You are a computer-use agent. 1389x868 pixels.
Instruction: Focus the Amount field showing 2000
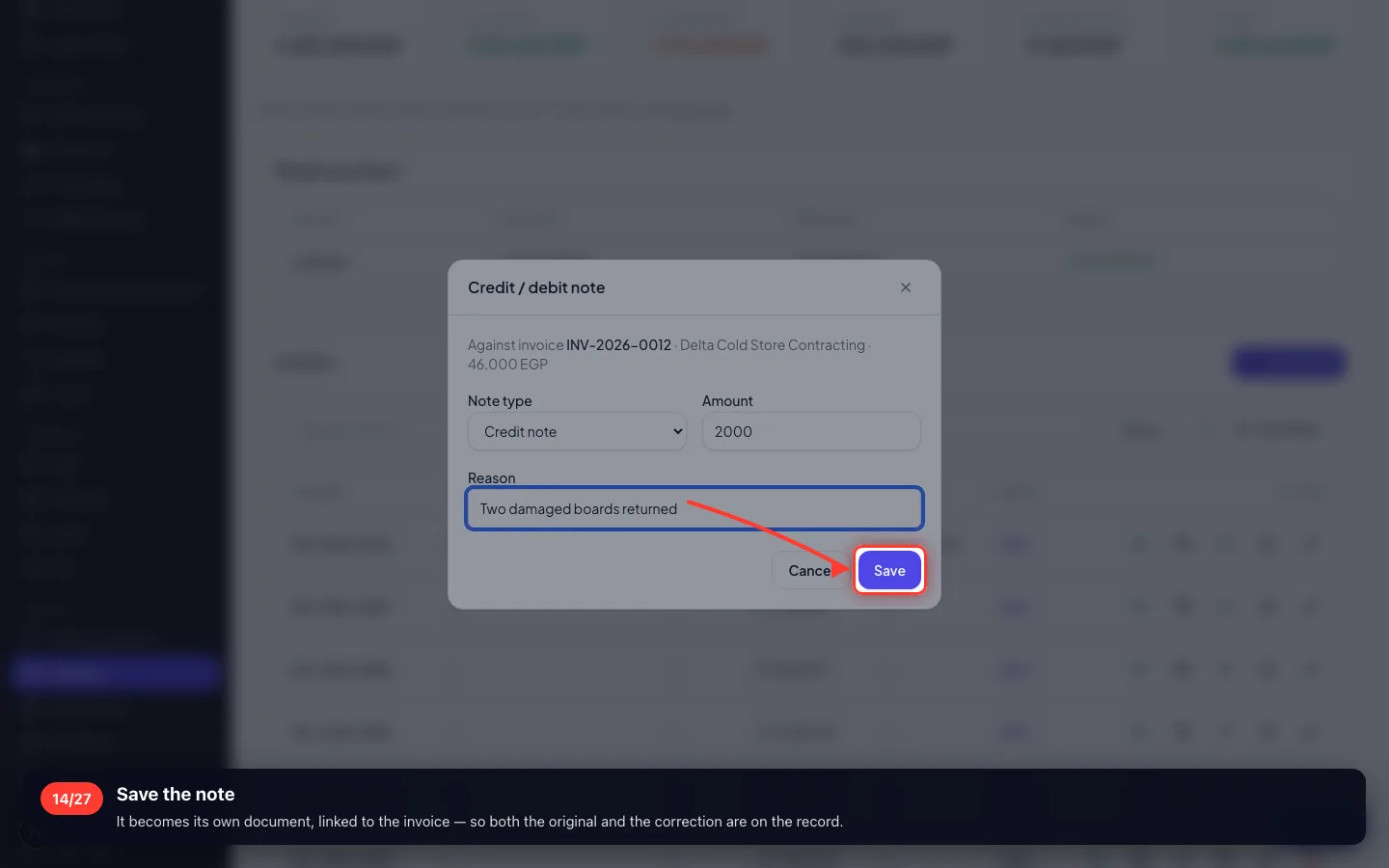click(x=811, y=431)
